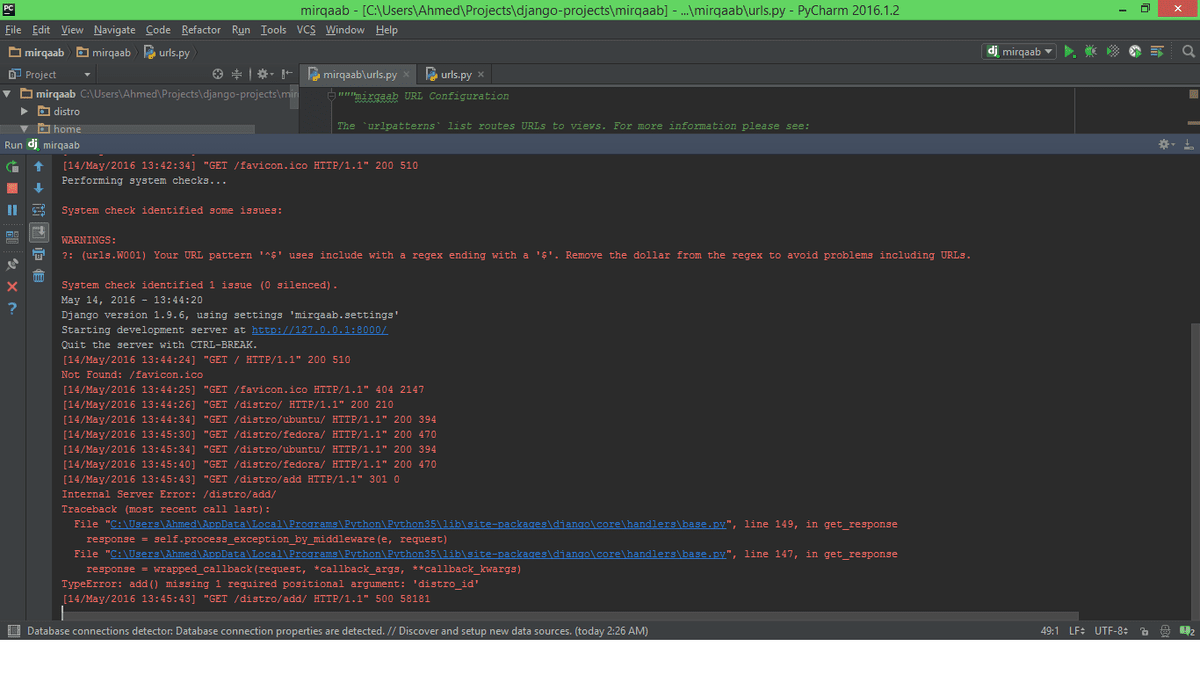Open search everywhere magnifier
Viewport: 1200px width, 675px height.
pos(1187,51)
